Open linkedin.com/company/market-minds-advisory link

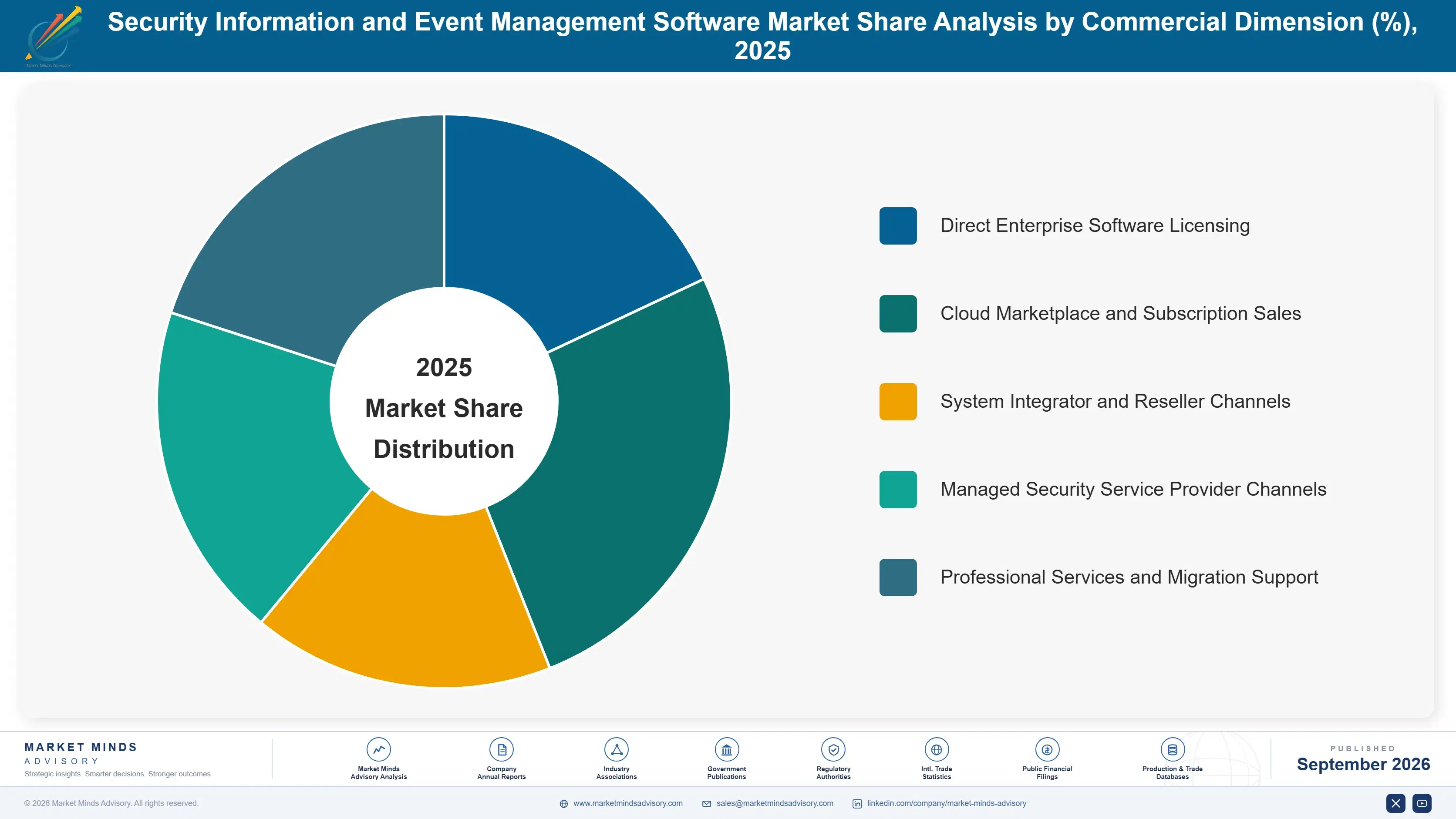[x=947, y=803]
